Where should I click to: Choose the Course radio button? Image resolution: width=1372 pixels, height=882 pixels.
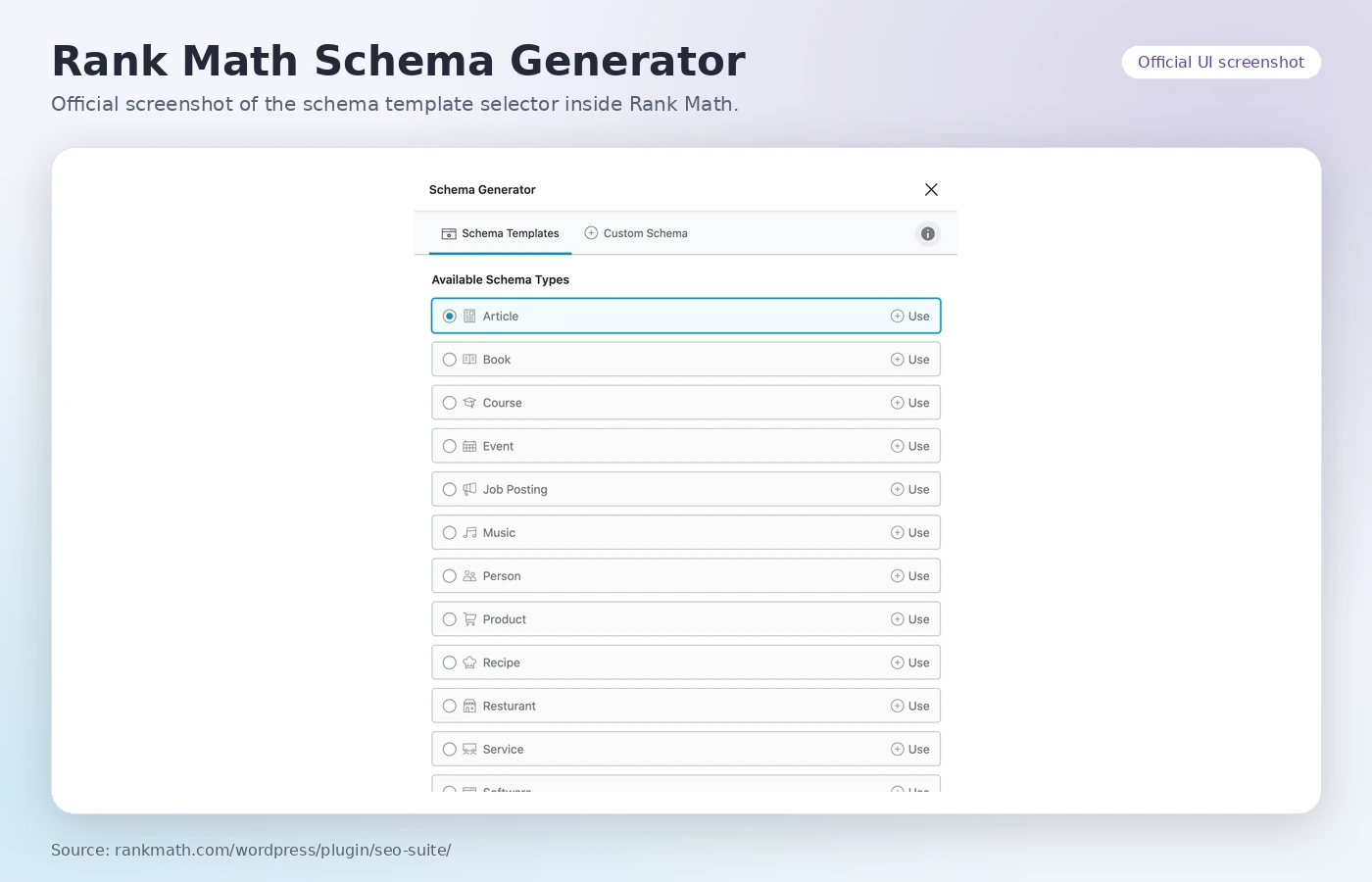pos(449,403)
